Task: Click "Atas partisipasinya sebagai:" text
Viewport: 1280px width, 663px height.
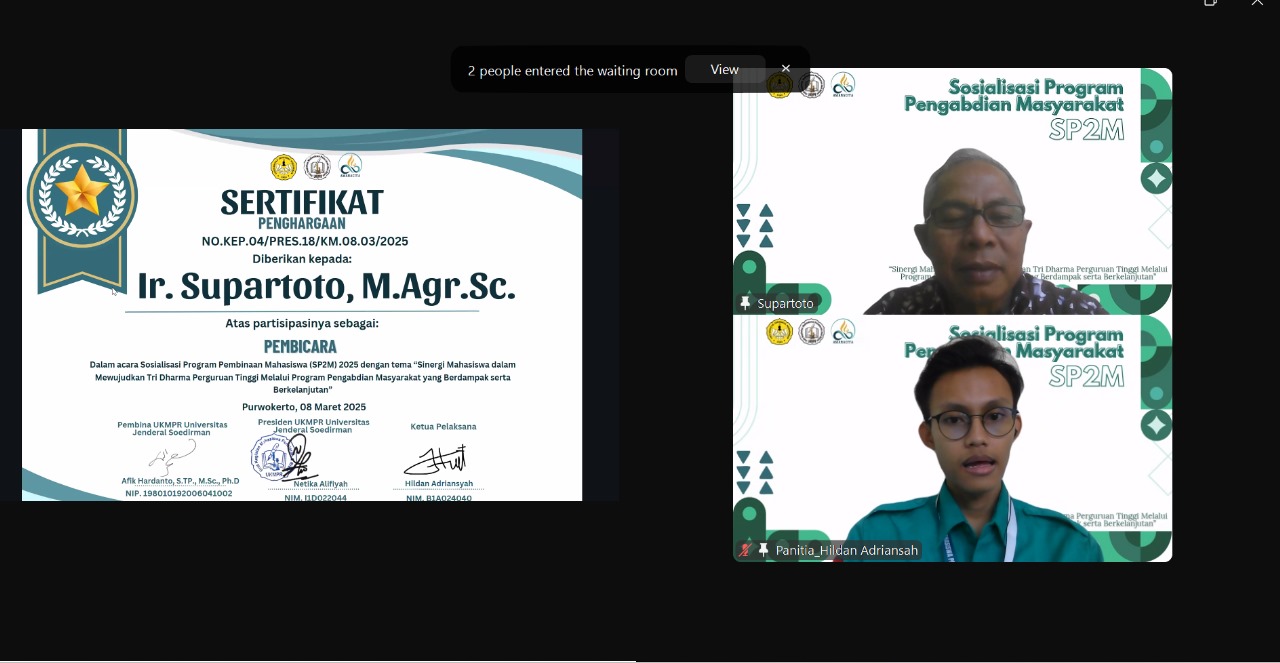Action: 302,323
